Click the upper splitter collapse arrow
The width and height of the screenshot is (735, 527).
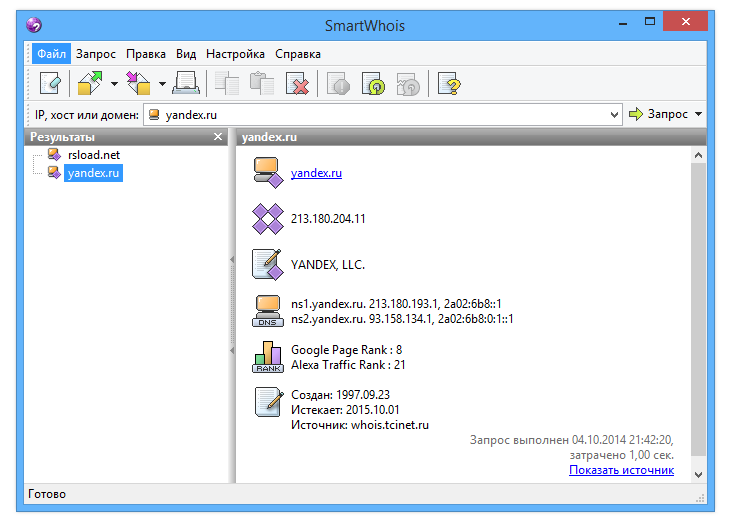tap(232, 259)
